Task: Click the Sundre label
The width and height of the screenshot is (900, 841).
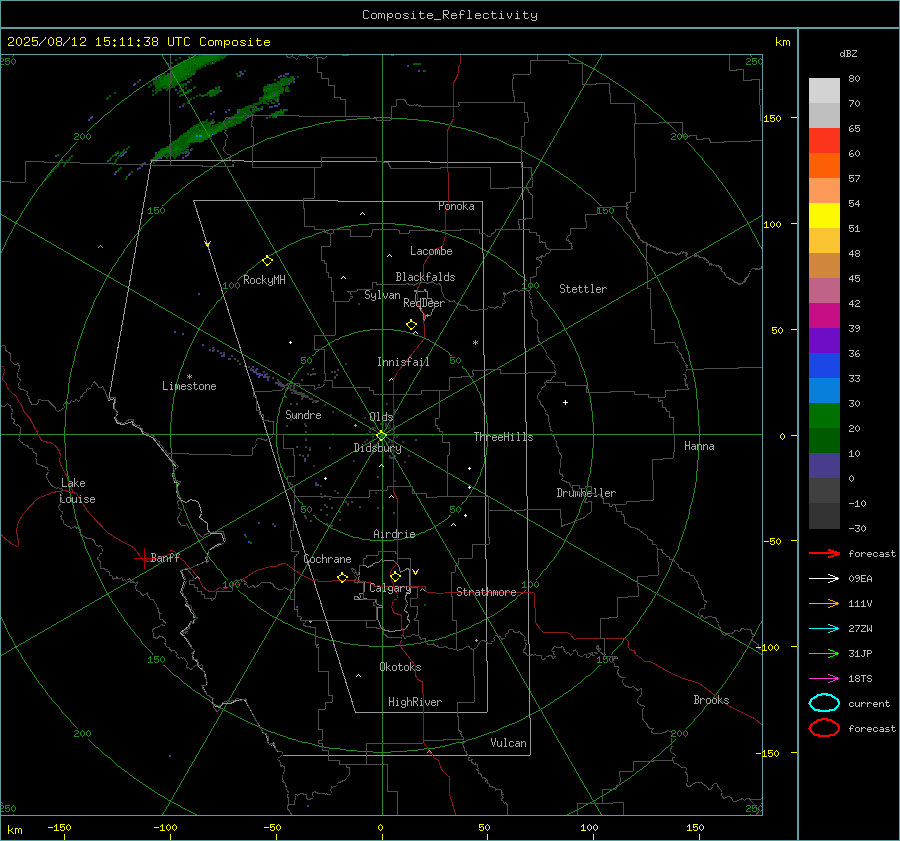Action: point(303,415)
